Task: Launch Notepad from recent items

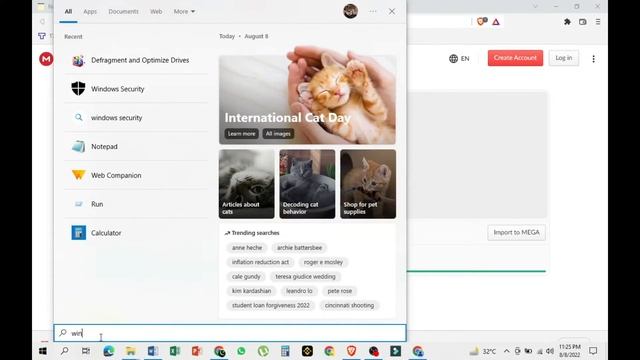Action: click(x=137, y=146)
